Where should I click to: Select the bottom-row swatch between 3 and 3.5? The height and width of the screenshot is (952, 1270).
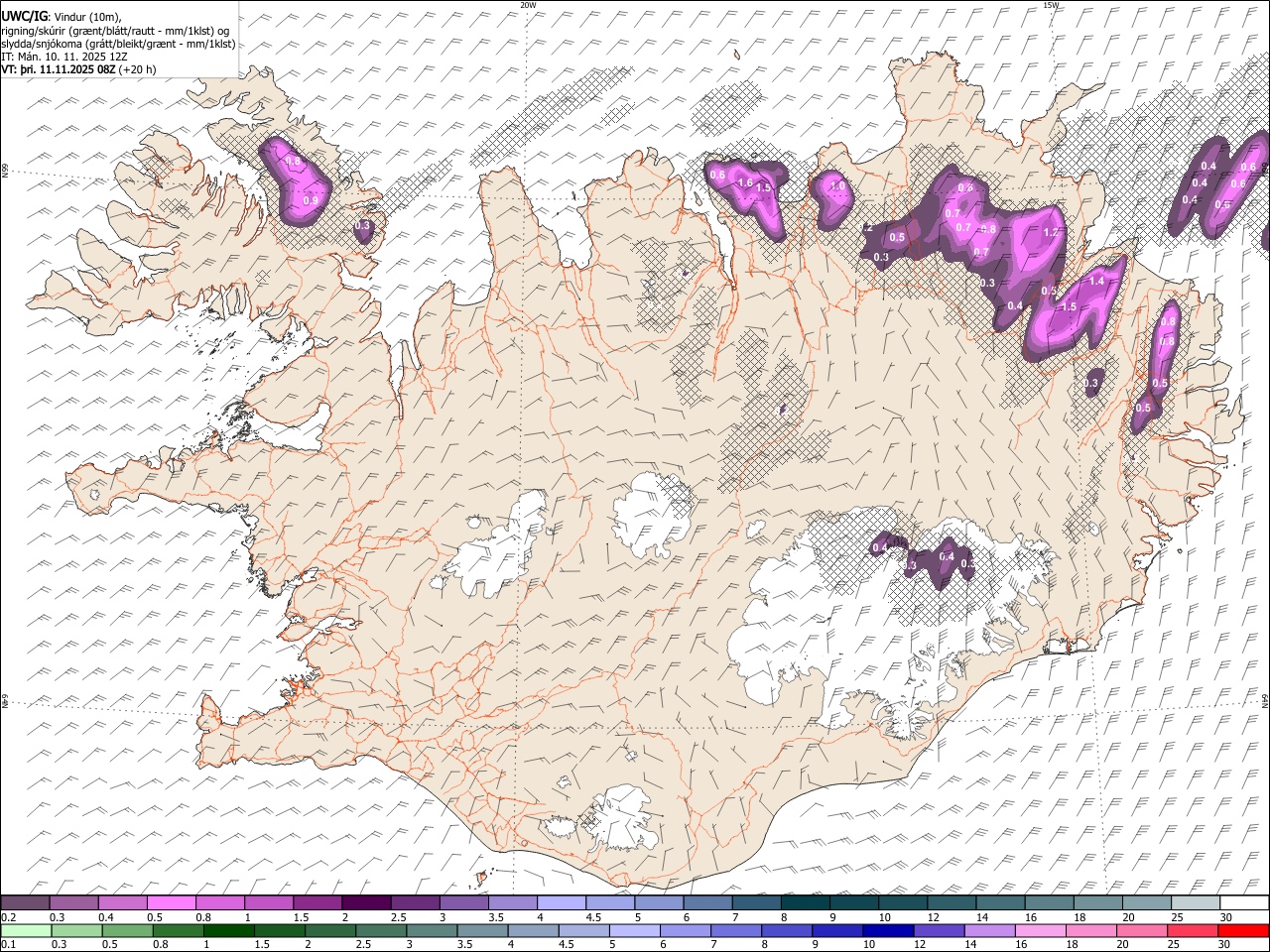pos(433,930)
